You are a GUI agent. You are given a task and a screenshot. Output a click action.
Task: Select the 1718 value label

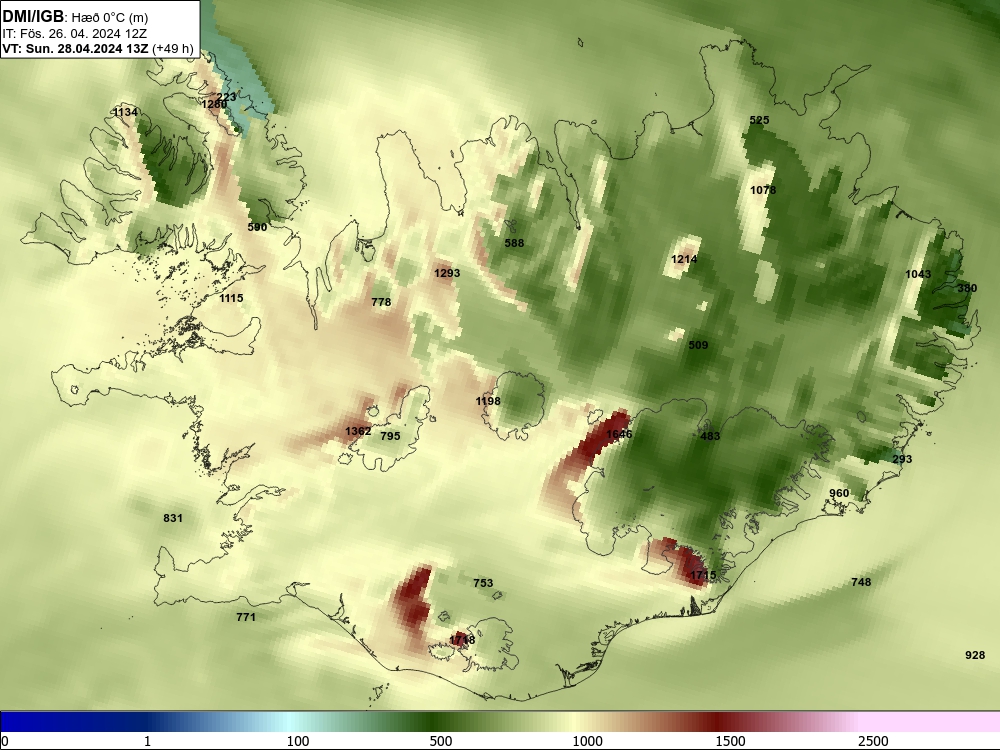coord(462,640)
